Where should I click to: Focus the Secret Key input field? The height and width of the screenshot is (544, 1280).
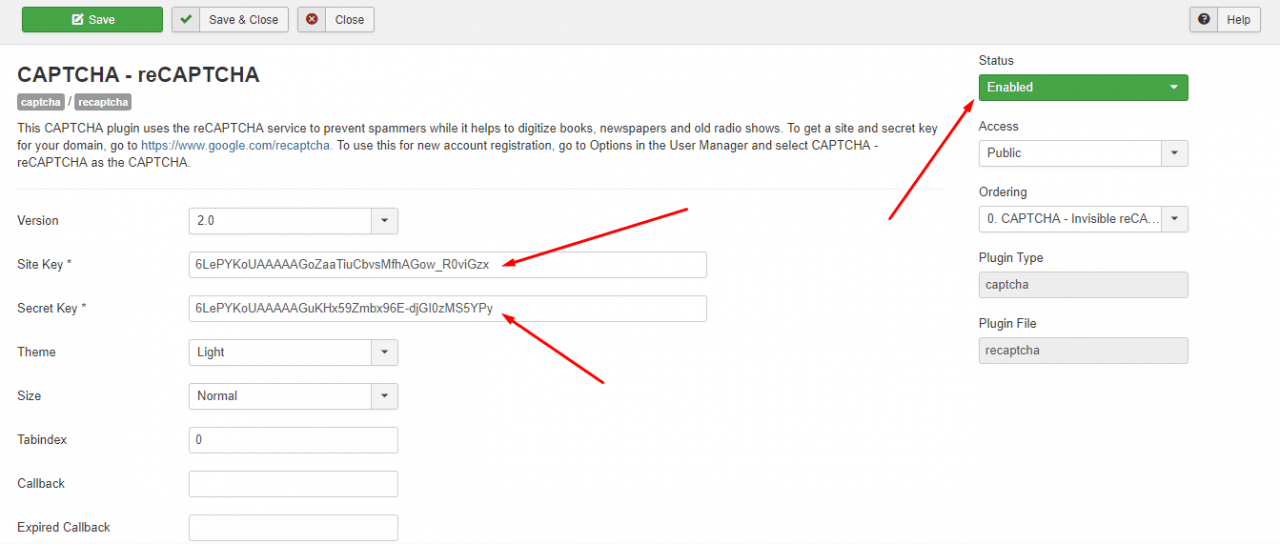[x=448, y=309]
